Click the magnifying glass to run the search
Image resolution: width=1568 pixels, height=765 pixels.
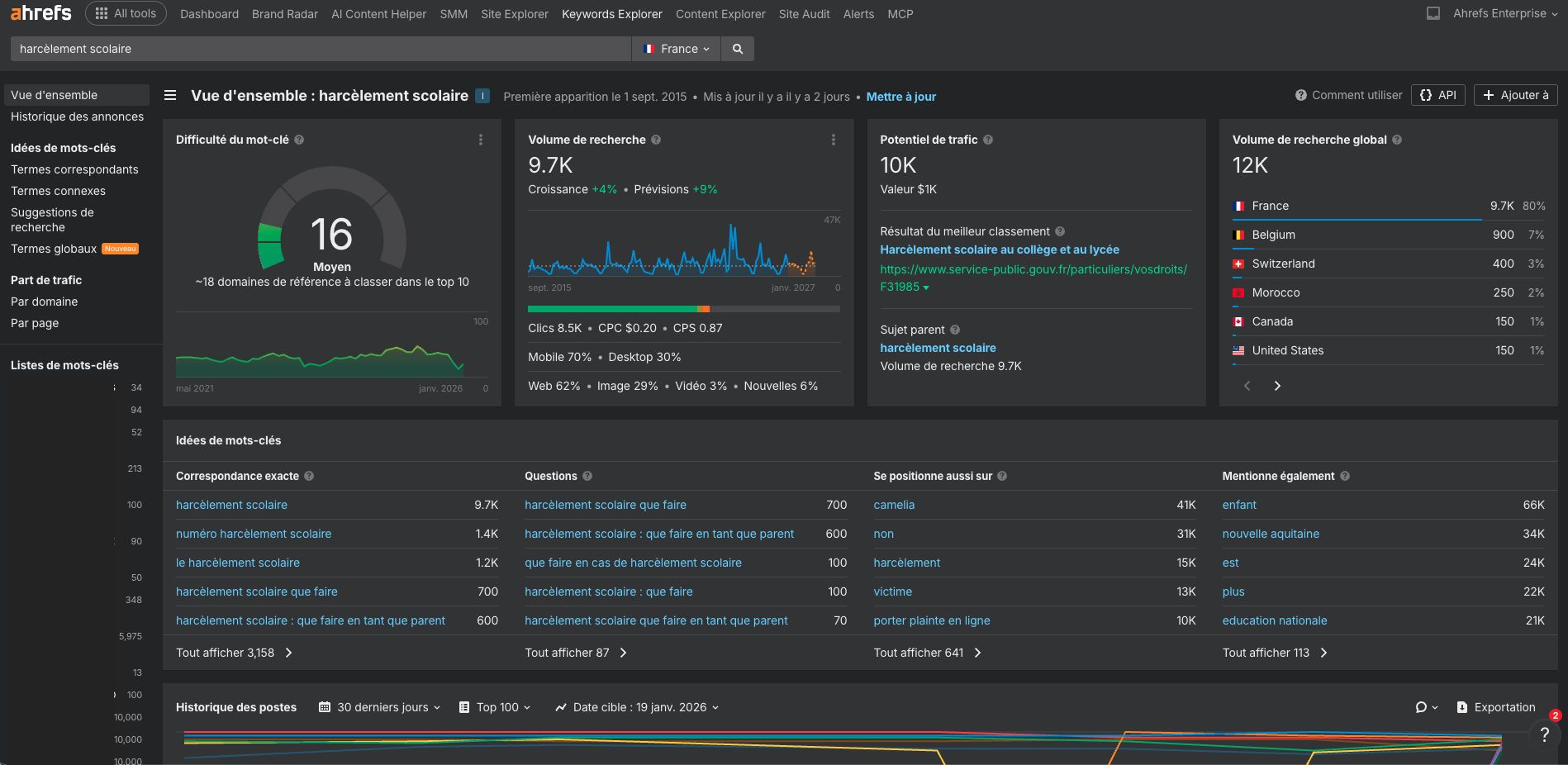(737, 49)
